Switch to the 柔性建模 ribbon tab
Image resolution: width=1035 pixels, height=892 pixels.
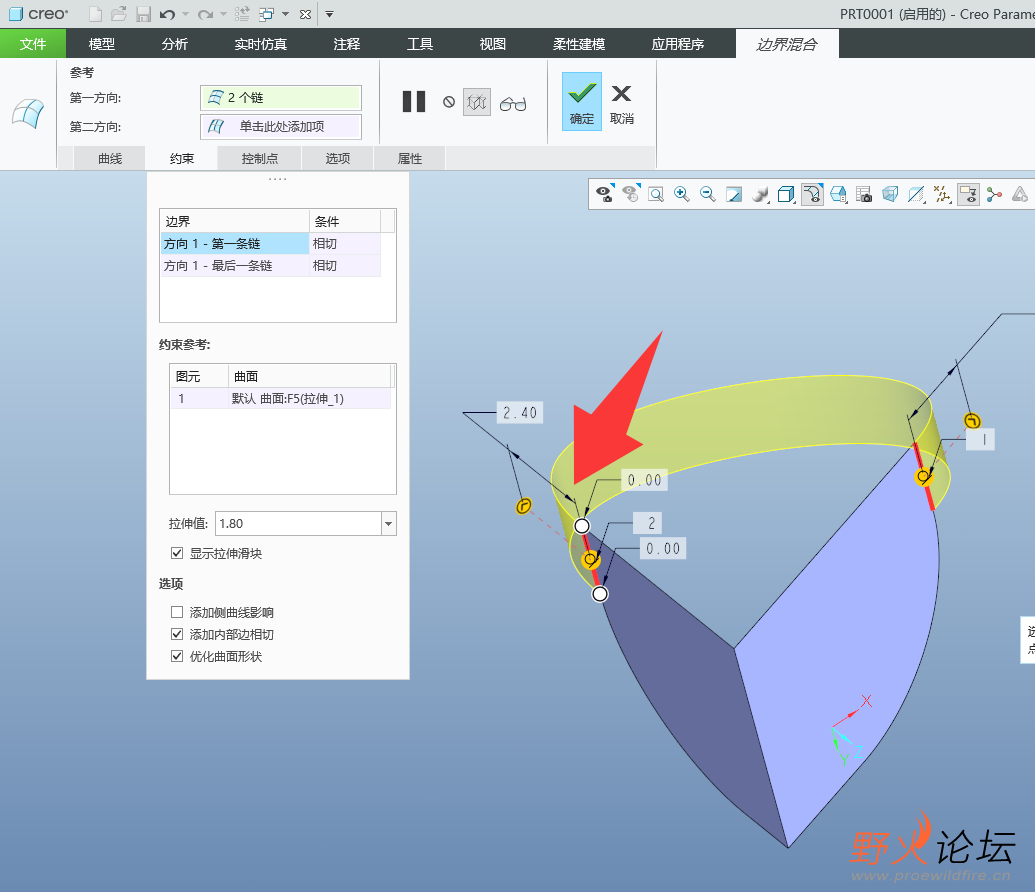pyautogui.click(x=579, y=44)
